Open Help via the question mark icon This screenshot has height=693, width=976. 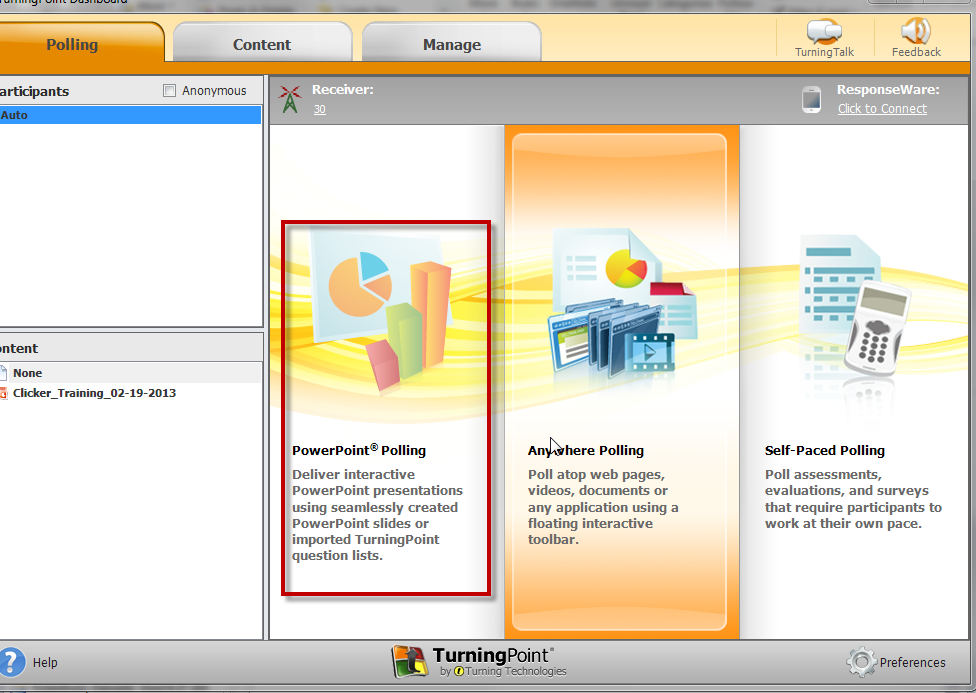tap(12, 662)
